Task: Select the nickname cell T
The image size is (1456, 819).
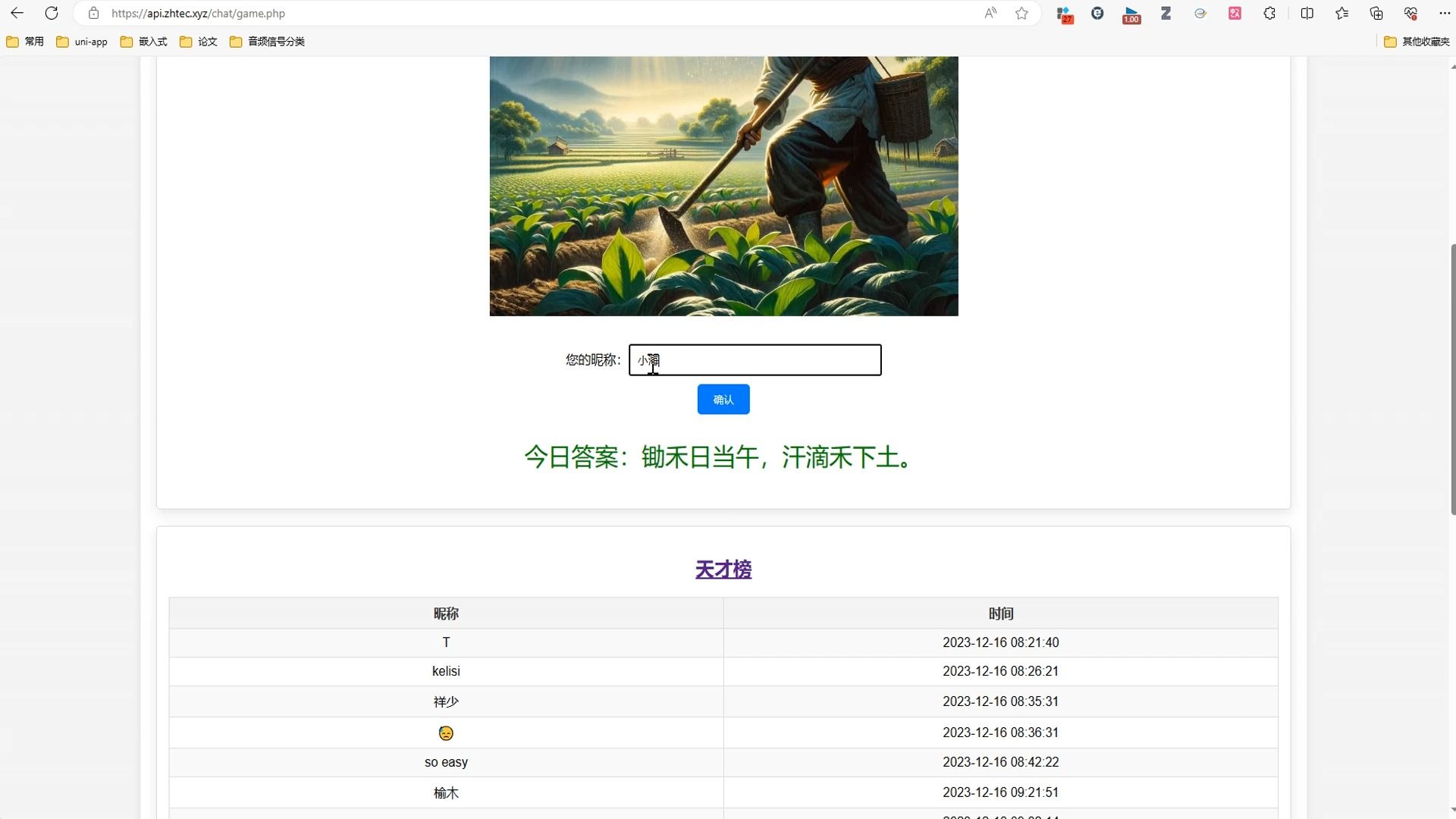Action: pos(446,642)
